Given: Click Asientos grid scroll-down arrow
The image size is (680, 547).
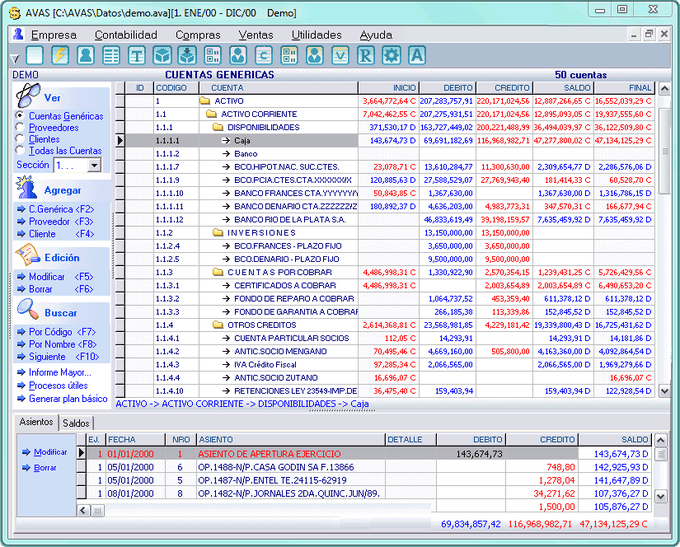Looking at the screenshot, I should pyautogui.click(x=660, y=496).
